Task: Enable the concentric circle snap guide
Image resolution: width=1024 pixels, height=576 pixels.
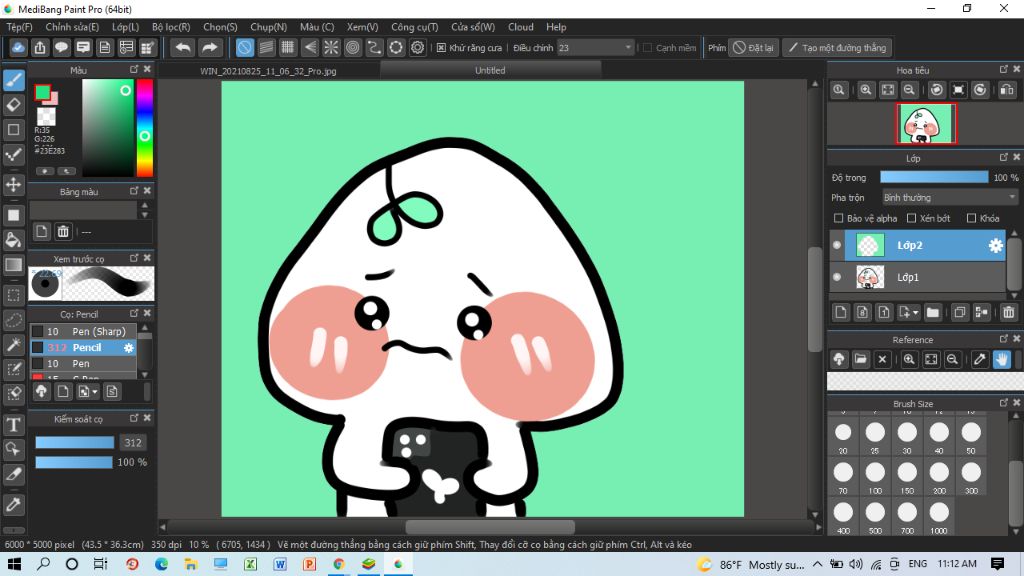Action: 353,48
